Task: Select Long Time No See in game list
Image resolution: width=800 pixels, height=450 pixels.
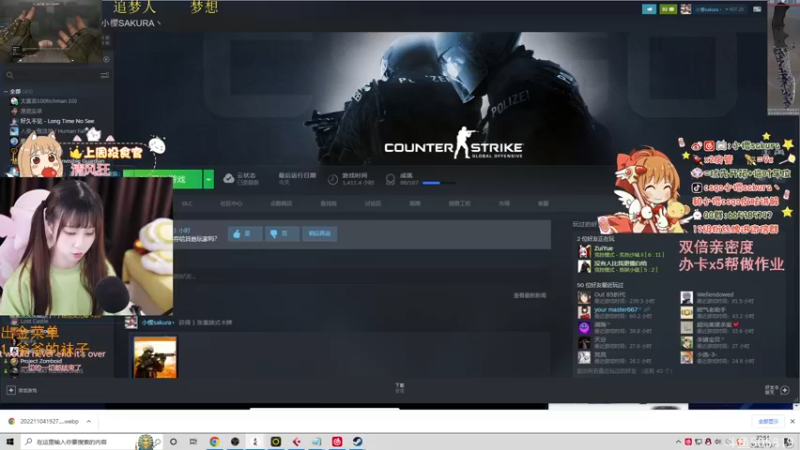Action: coord(57,121)
